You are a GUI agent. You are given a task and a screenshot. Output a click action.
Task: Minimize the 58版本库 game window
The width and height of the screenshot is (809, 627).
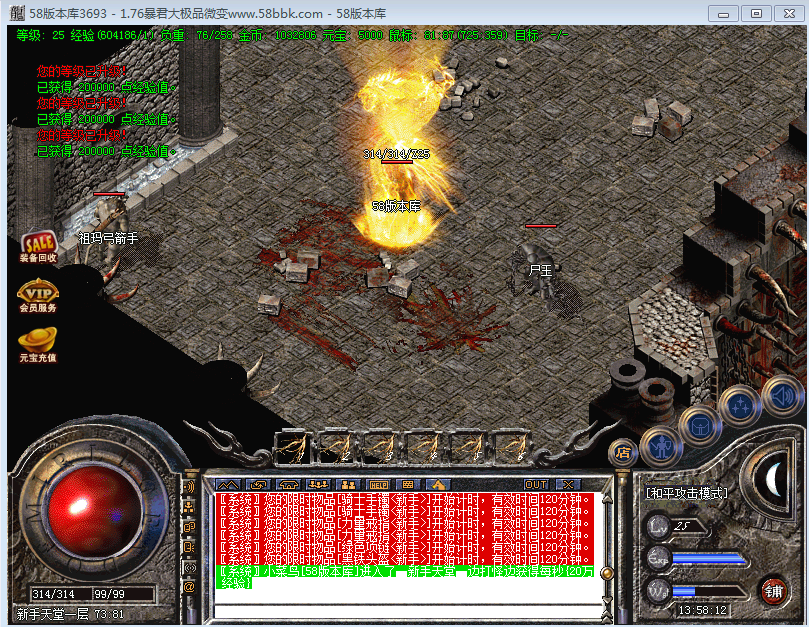point(723,13)
